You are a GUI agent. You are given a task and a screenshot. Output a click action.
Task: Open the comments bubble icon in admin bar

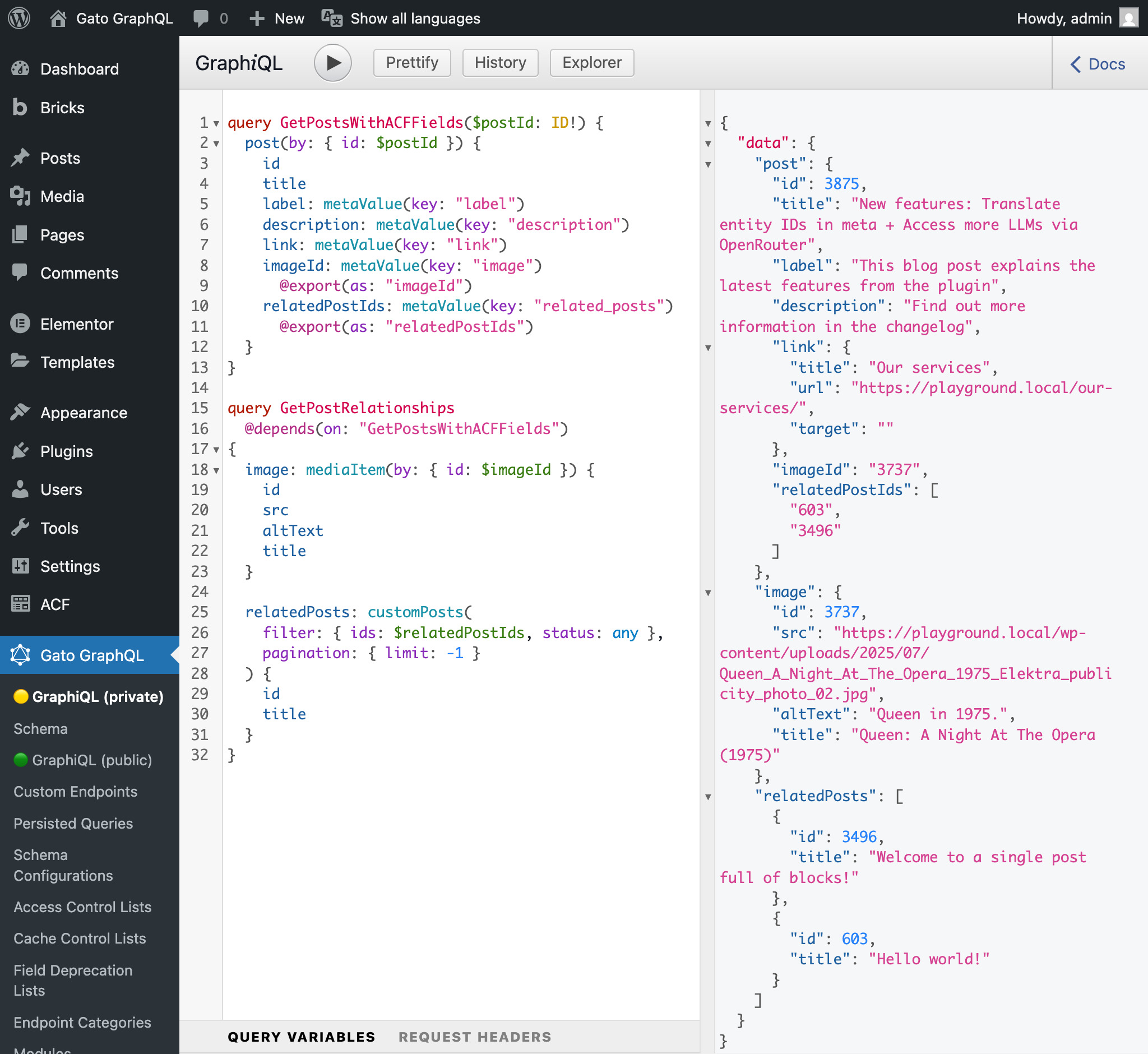[x=201, y=19]
